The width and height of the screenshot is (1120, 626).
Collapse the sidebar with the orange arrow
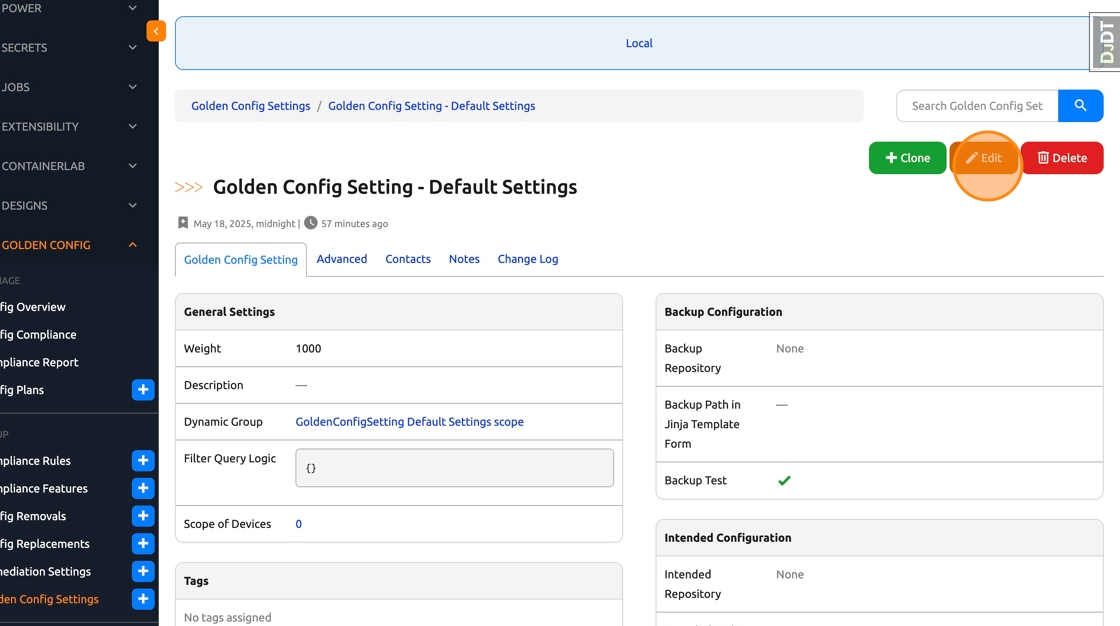[156, 31]
